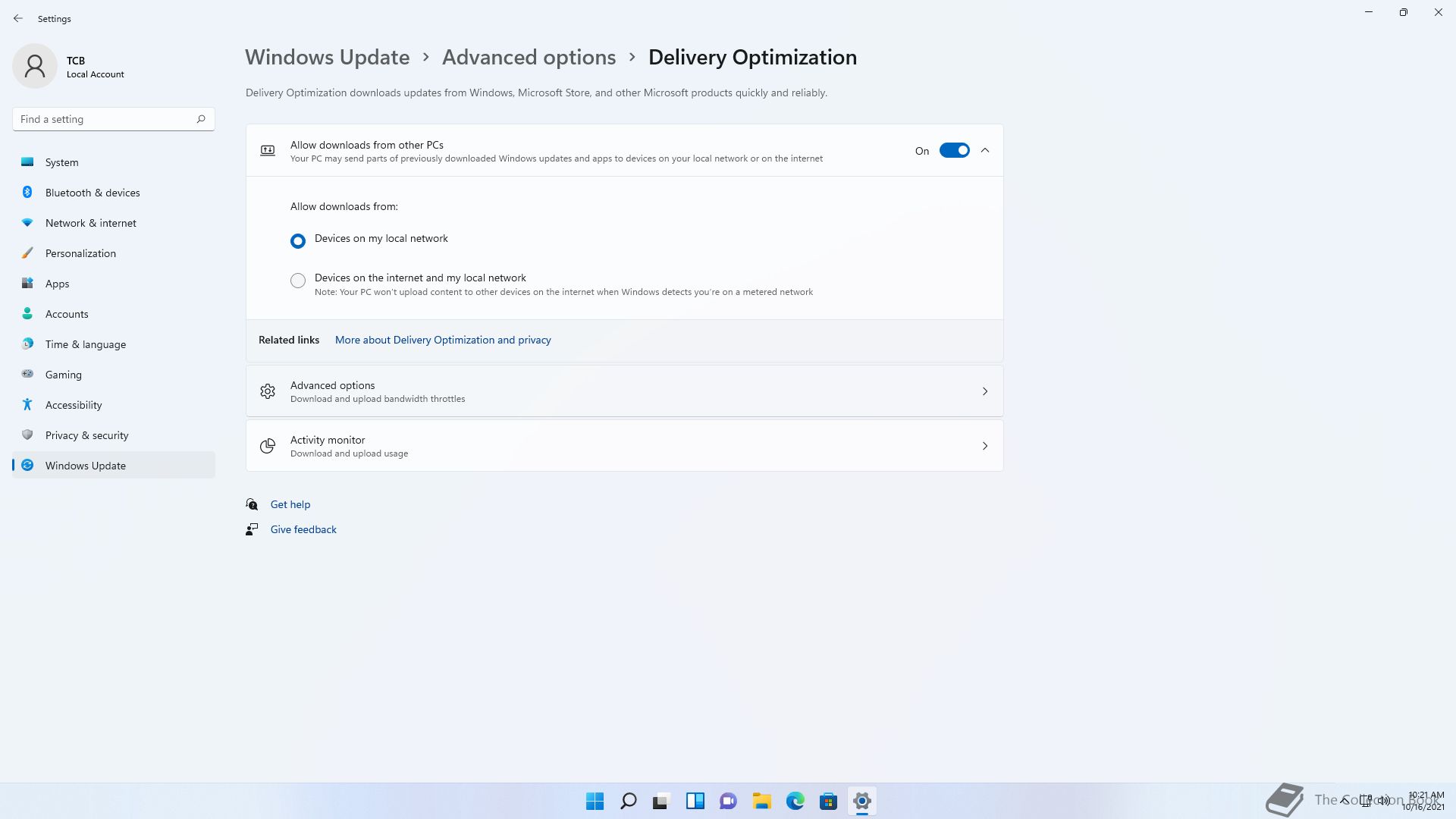Click the Advanced options gear icon

(268, 391)
